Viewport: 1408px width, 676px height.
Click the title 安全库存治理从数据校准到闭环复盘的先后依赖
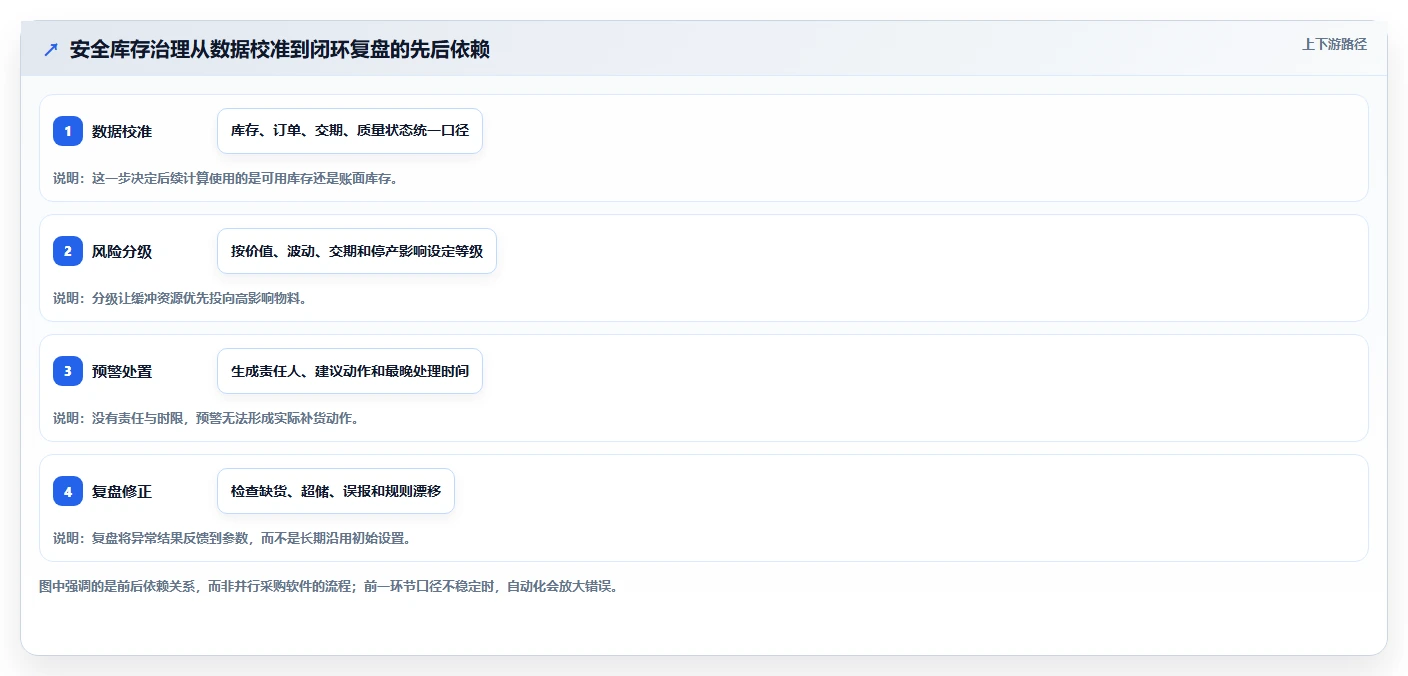pos(280,49)
